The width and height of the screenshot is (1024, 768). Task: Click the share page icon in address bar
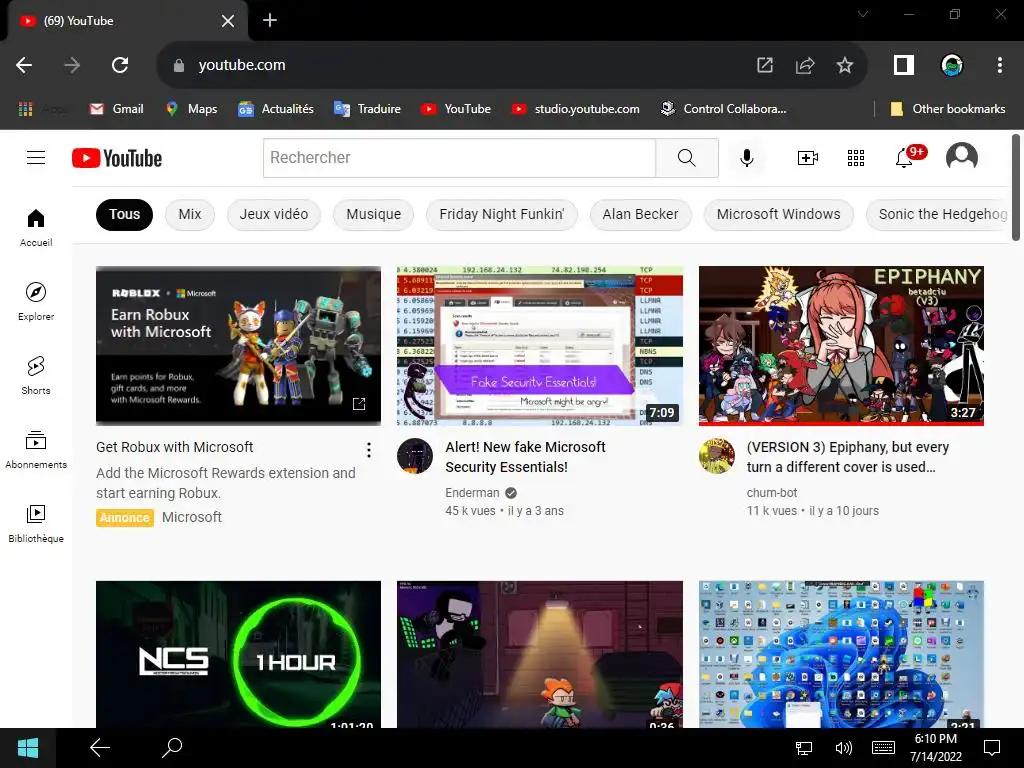(x=805, y=65)
